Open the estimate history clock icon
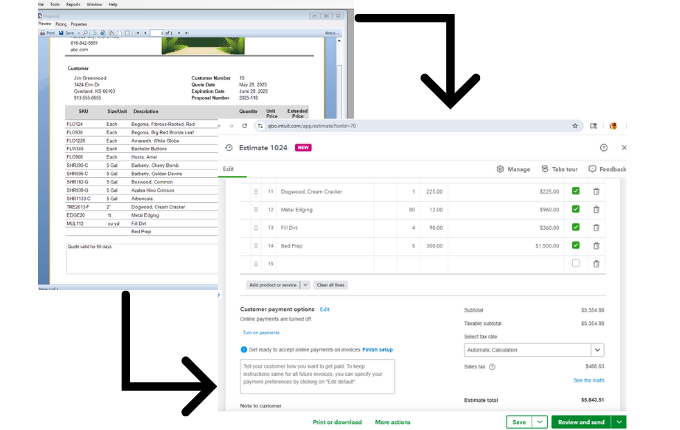Screen dimensions: 680x430 pos(229,148)
